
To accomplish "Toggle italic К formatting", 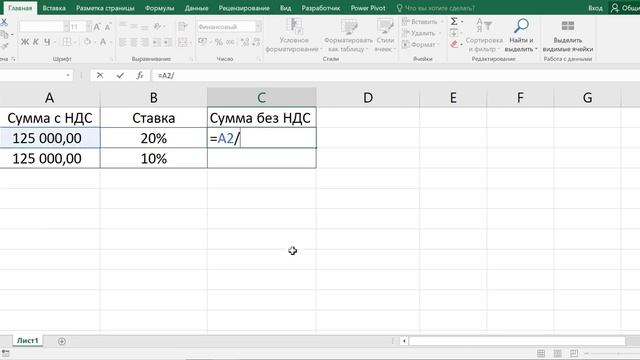I will [x=36, y=42].
